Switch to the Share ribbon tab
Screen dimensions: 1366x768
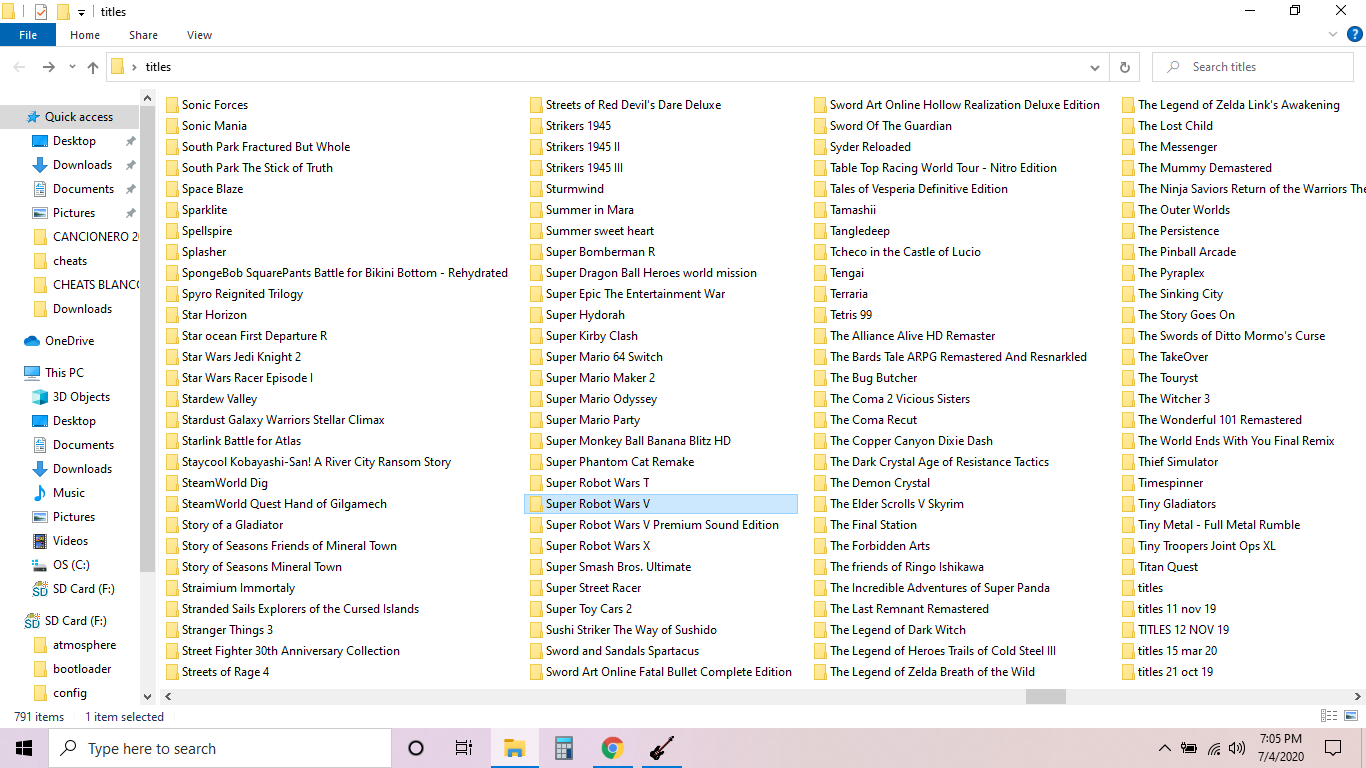tap(143, 35)
